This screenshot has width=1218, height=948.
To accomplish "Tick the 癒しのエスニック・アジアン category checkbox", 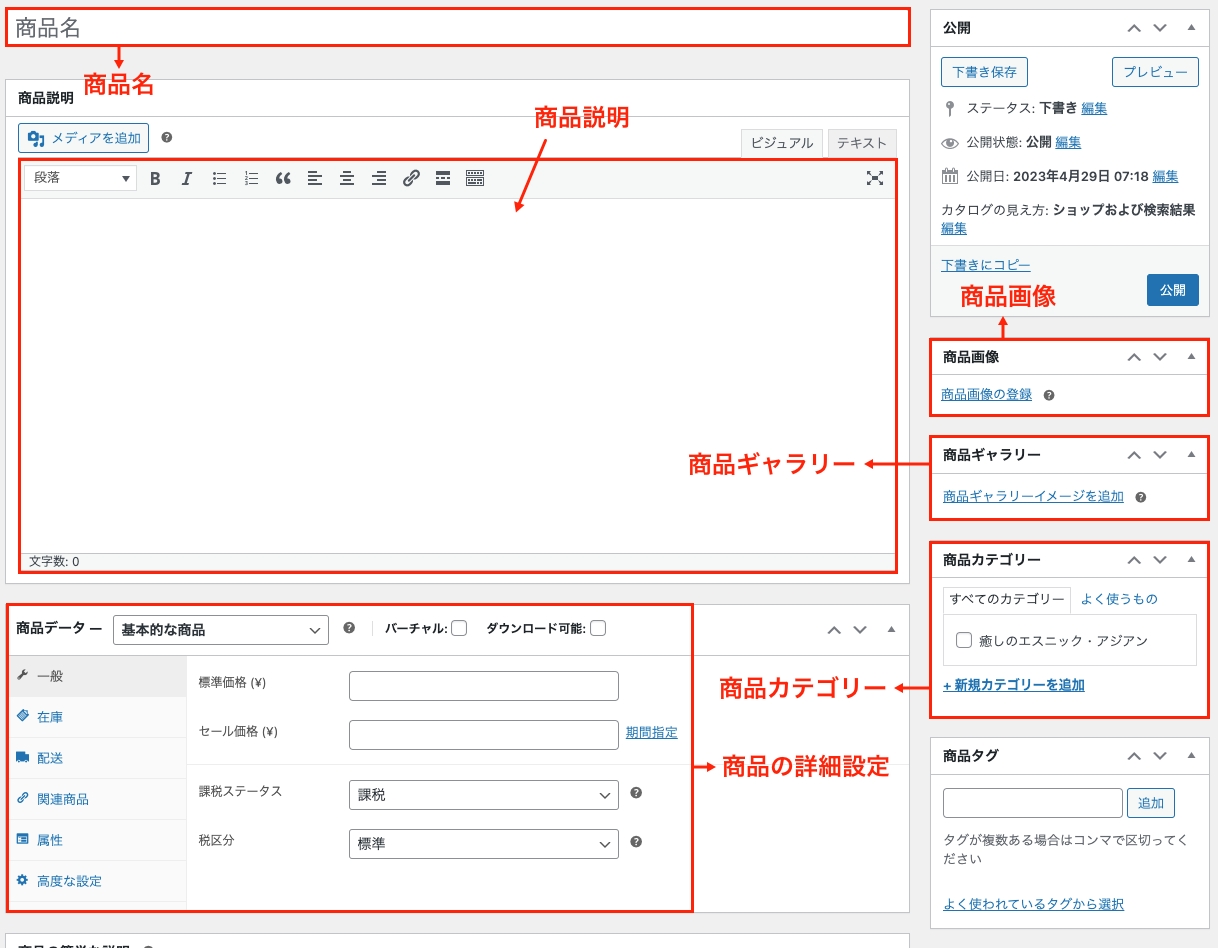I will (964, 641).
